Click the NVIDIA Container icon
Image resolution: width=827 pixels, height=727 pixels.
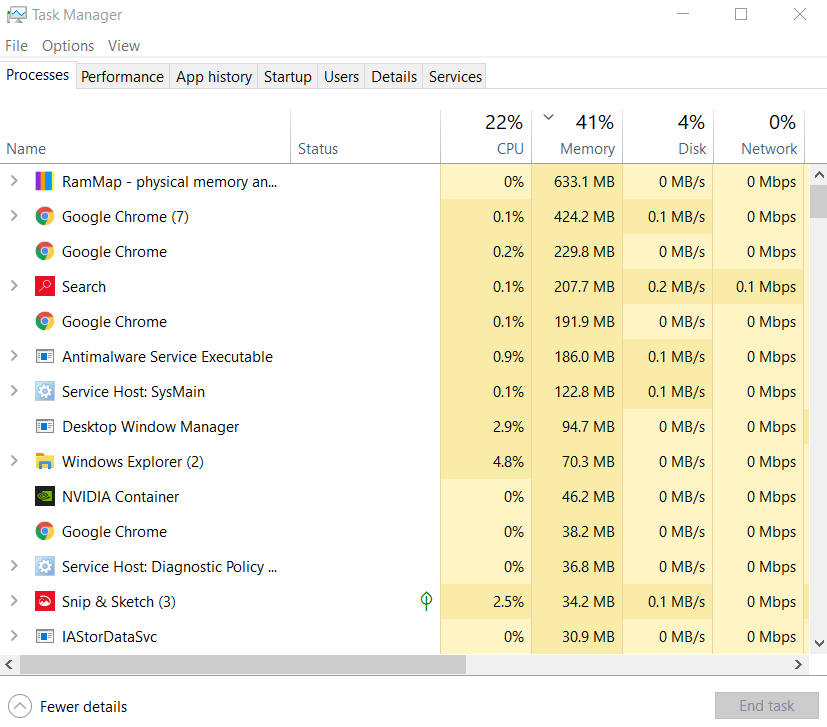[x=44, y=496]
